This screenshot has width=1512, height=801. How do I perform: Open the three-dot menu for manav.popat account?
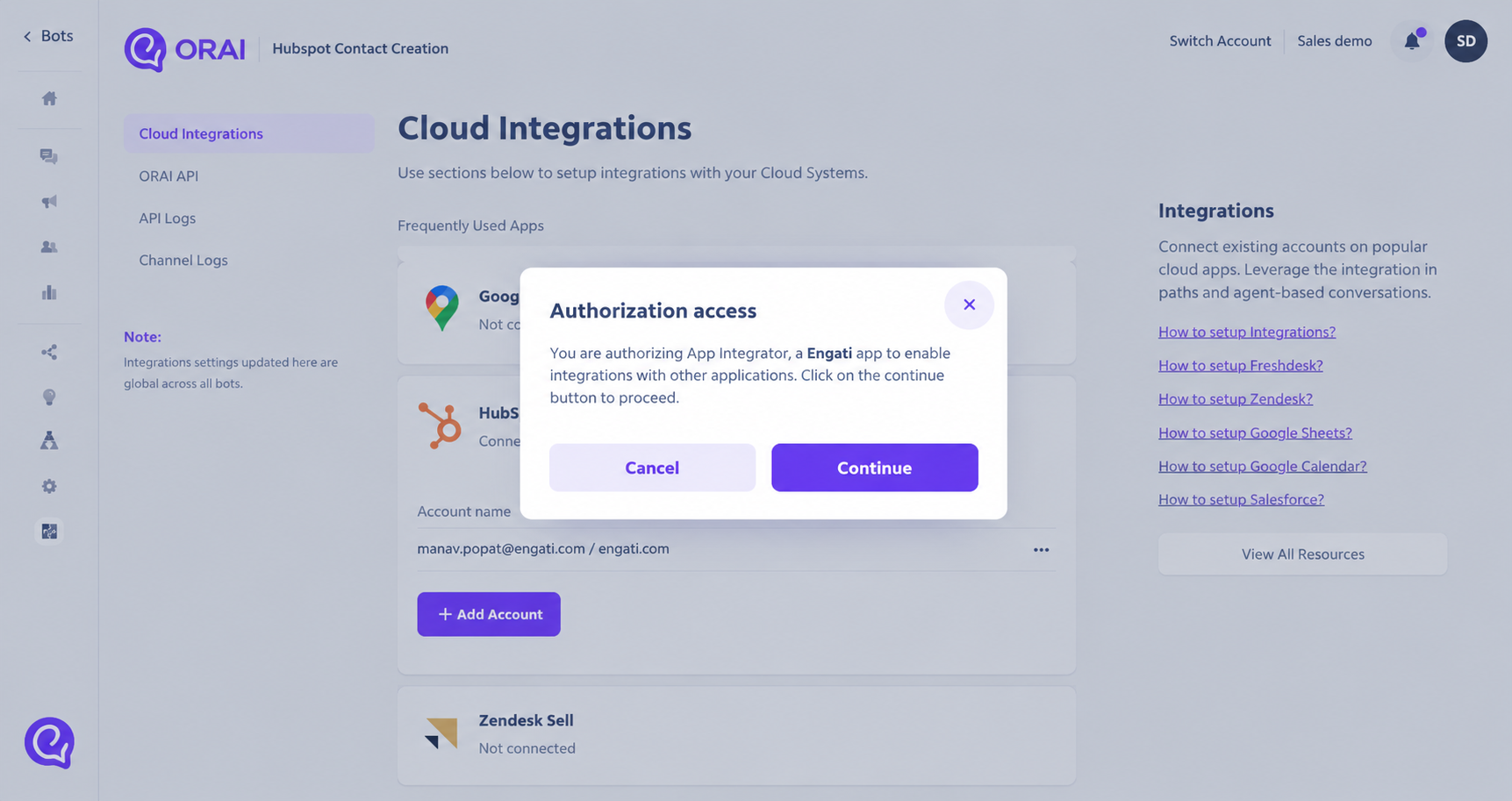pos(1041,549)
